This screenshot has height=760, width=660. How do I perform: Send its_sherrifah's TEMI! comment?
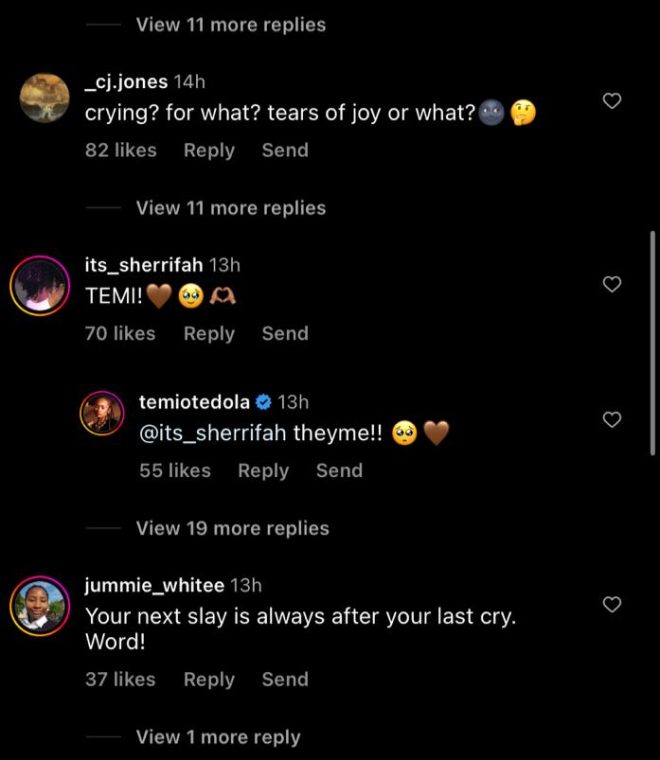285,333
